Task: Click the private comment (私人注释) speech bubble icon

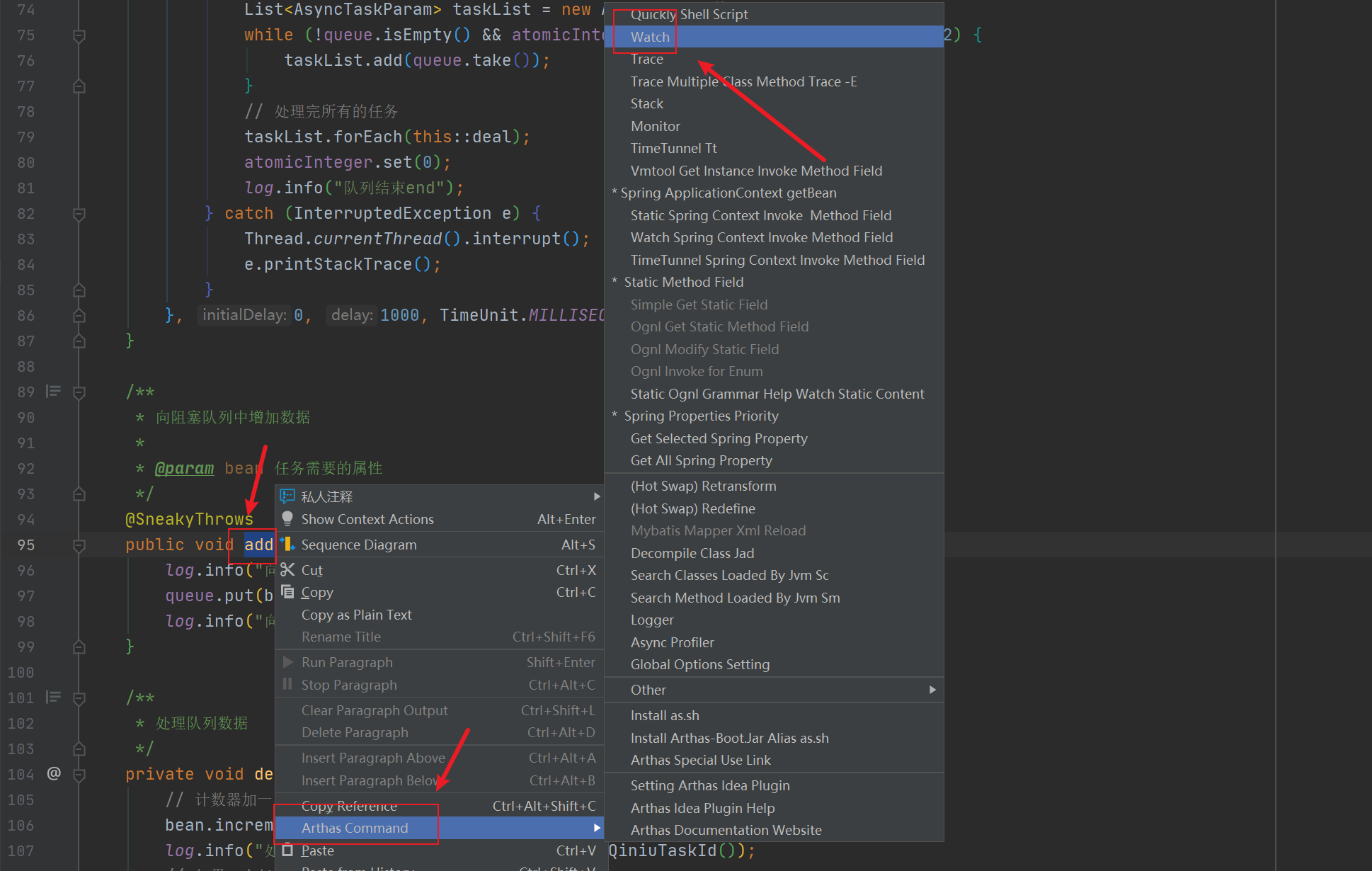Action: (x=287, y=496)
